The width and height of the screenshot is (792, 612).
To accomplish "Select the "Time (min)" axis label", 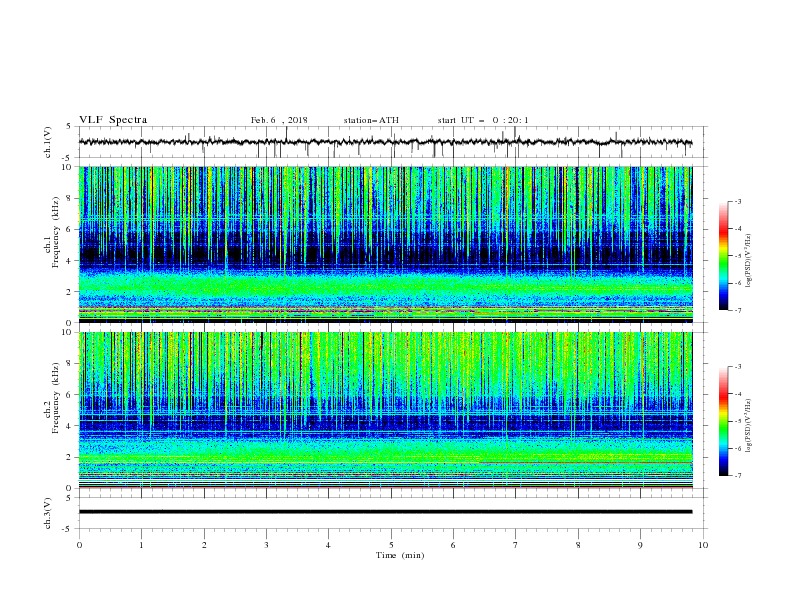I will pos(400,555).
